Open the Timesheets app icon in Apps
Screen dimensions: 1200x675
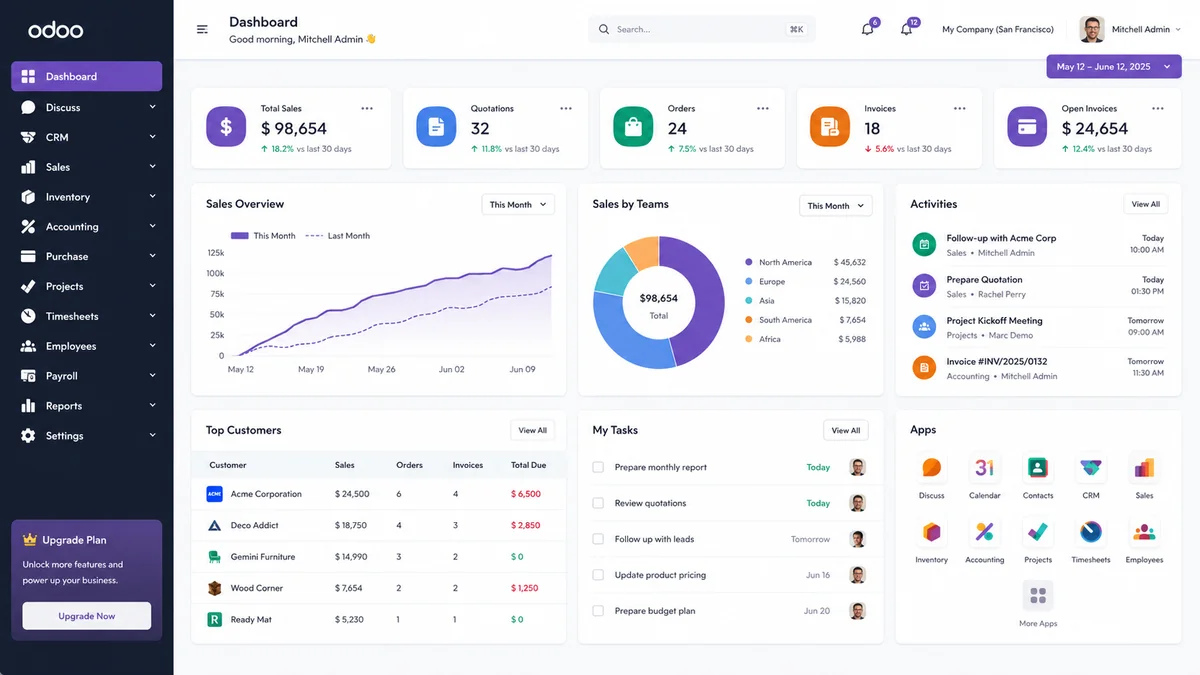[x=1091, y=532]
